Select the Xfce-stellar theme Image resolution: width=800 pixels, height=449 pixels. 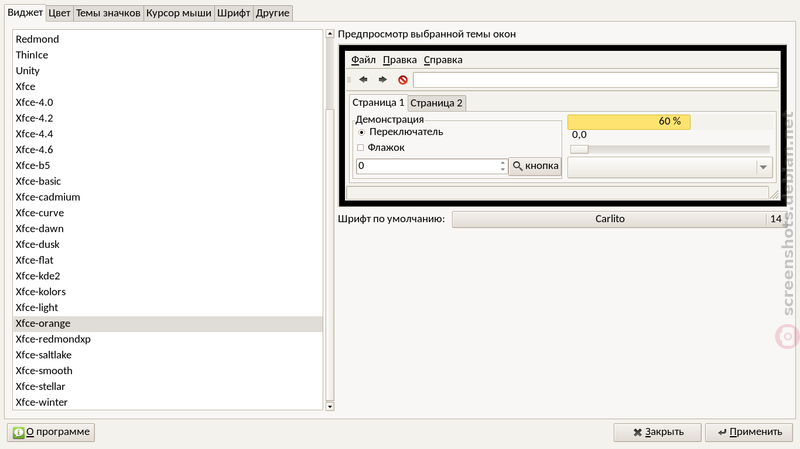coord(168,387)
